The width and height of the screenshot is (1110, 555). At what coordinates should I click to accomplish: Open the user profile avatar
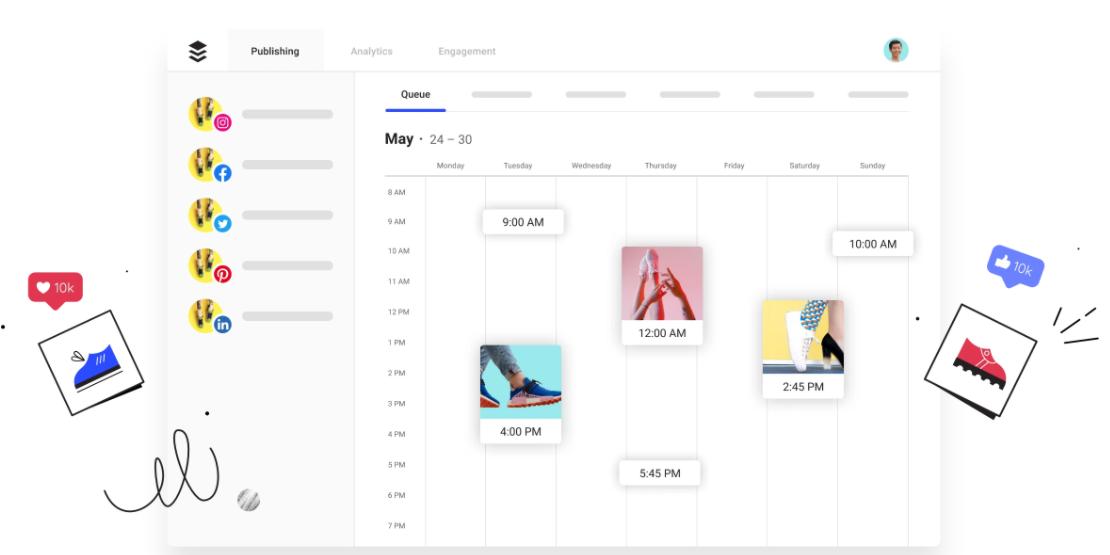895,50
